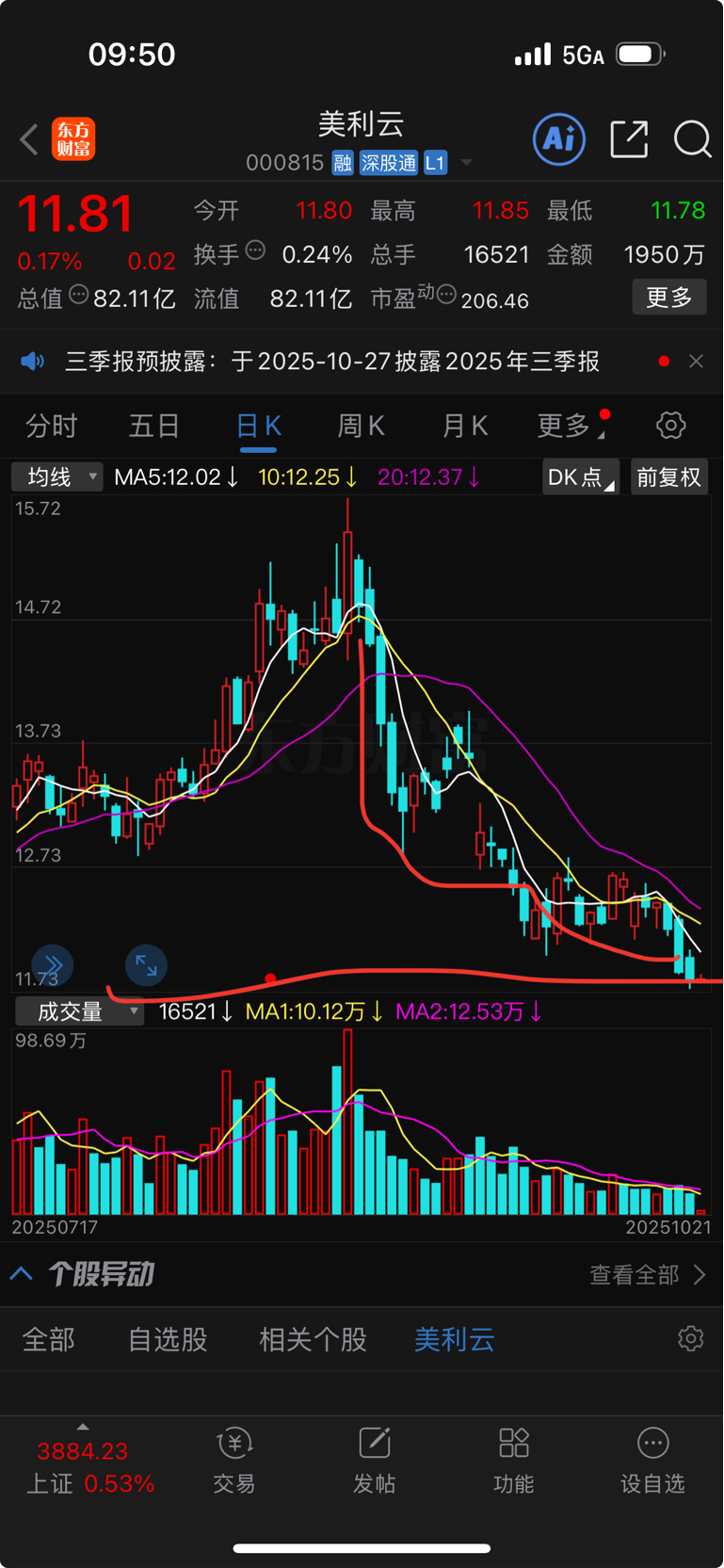Open the 东方财富 logo icon

point(73,139)
